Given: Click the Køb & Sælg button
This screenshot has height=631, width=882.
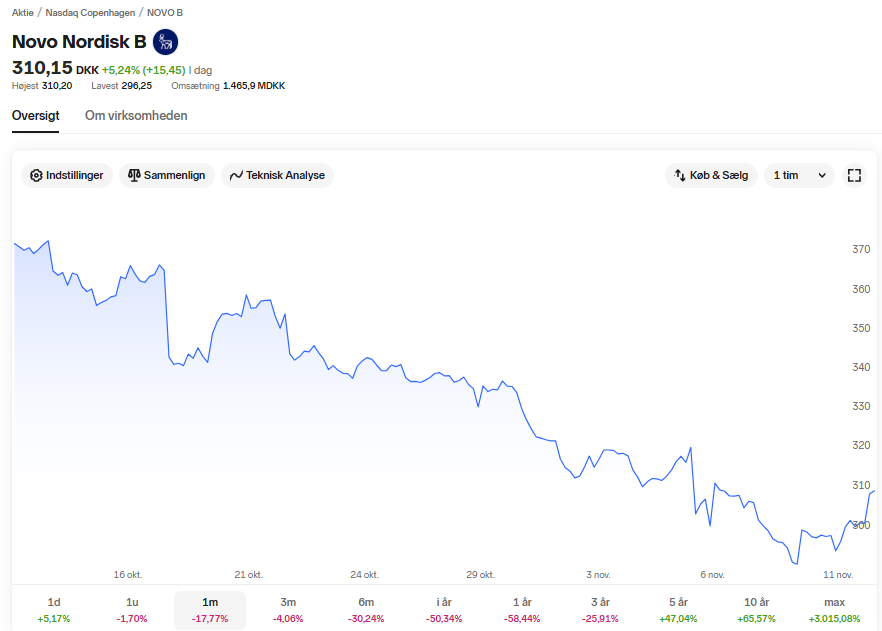Looking at the screenshot, I should click(x=711, y=175).
